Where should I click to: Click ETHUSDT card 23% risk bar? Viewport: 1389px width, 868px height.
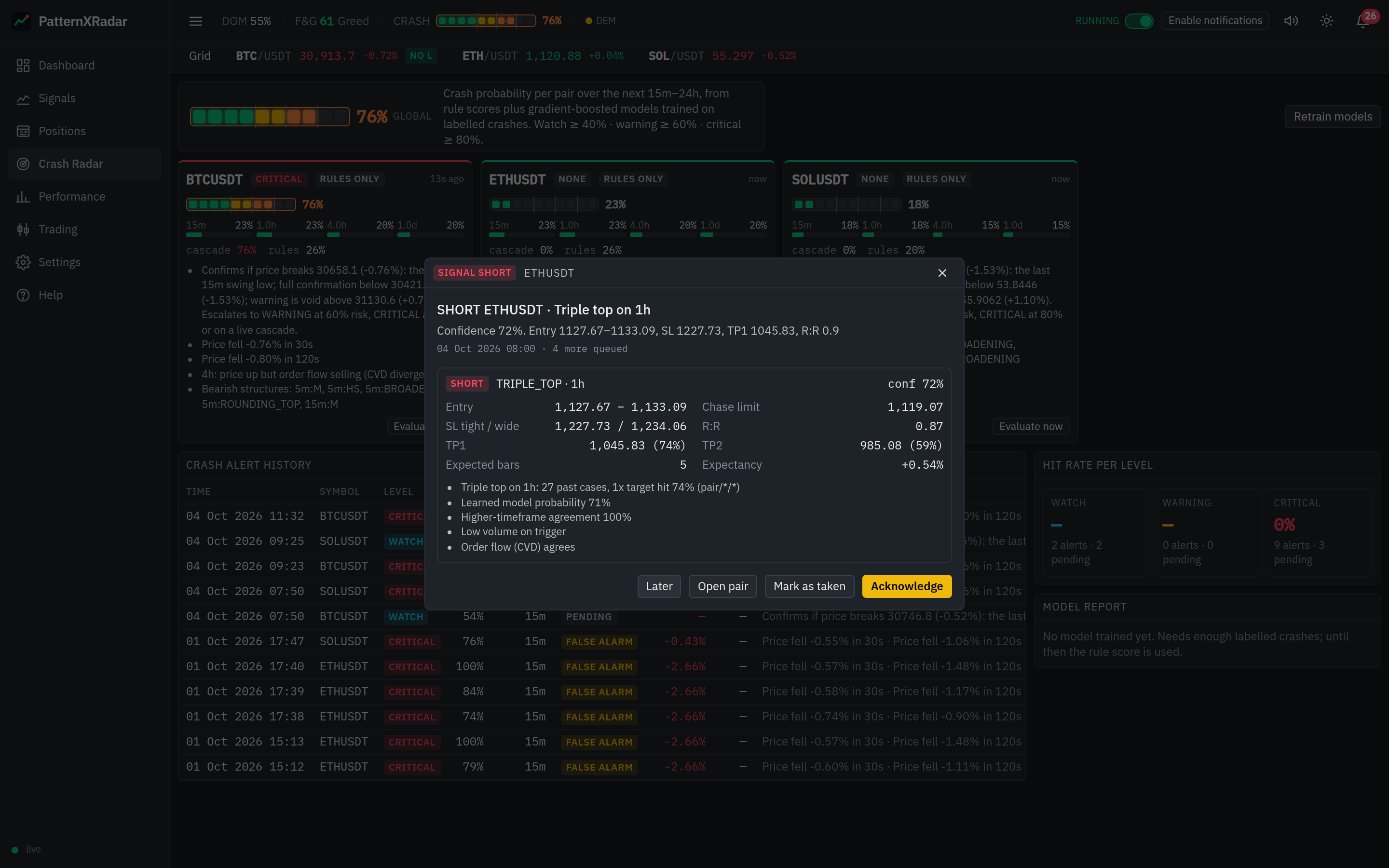pyautogui.click(x=544, y=204)
